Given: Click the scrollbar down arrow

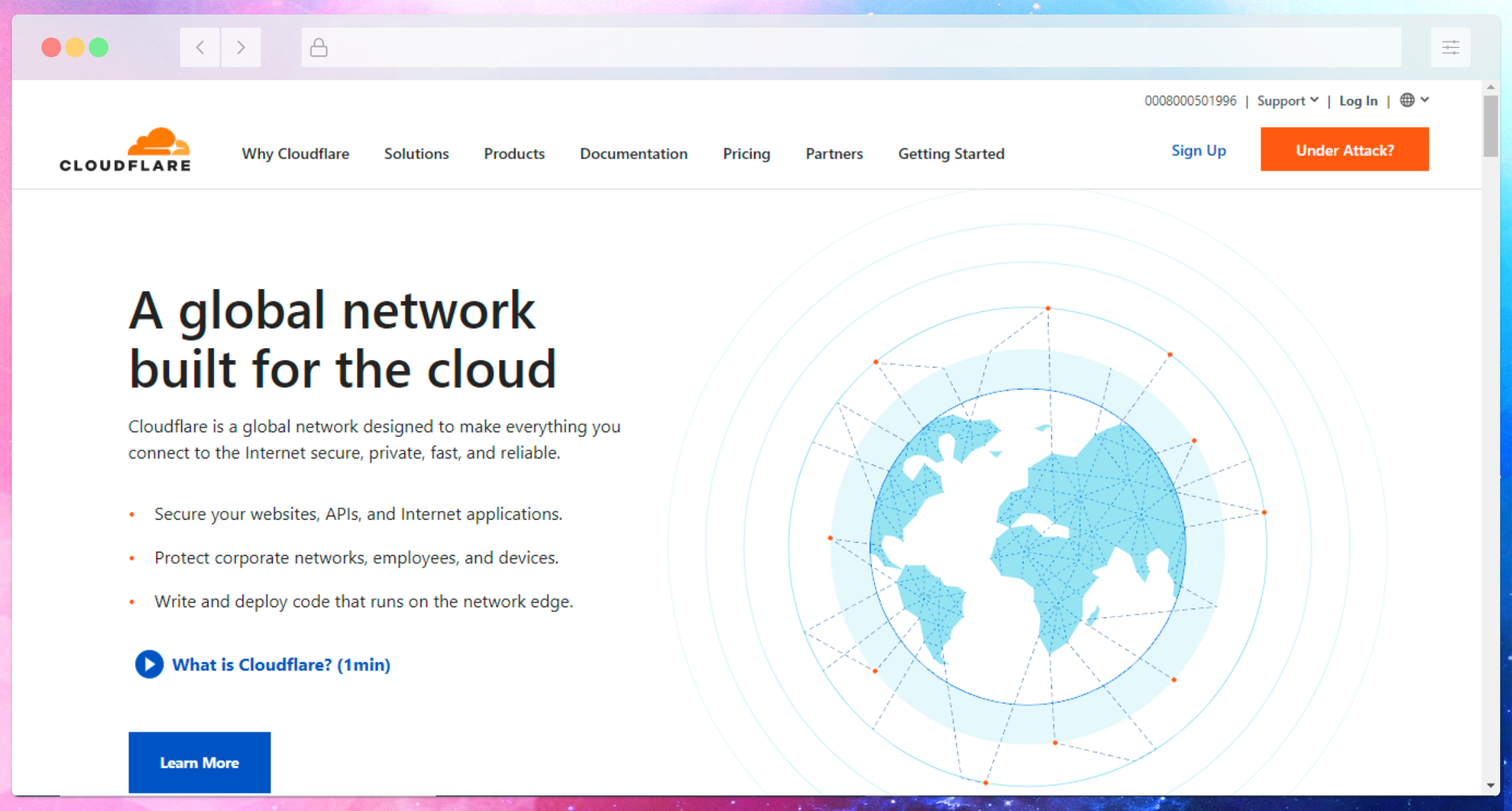Looking at the screenshot, I should tap(1490, 785).
